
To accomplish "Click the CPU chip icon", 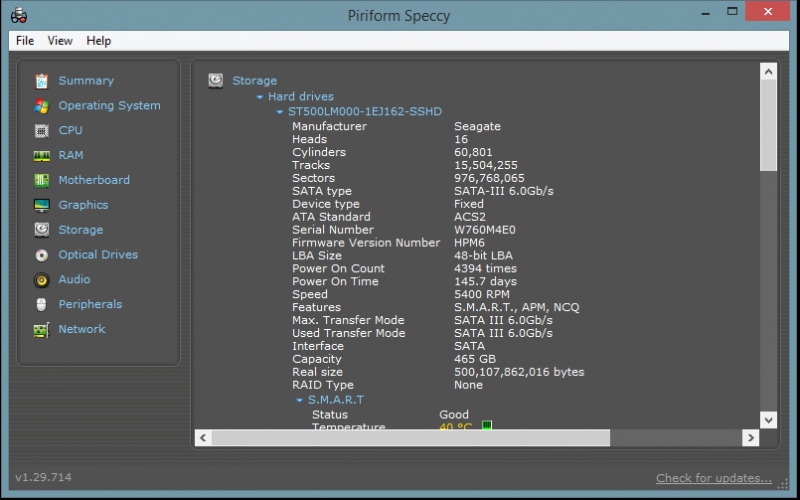I will pos(41,131).
